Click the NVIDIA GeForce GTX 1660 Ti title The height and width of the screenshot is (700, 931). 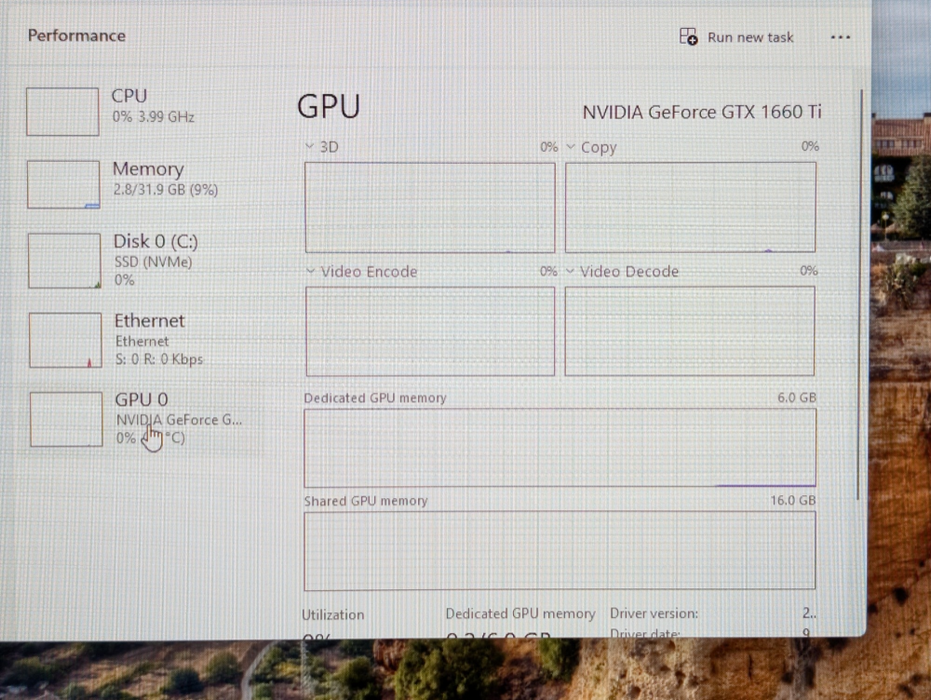(x=702, y=112)
